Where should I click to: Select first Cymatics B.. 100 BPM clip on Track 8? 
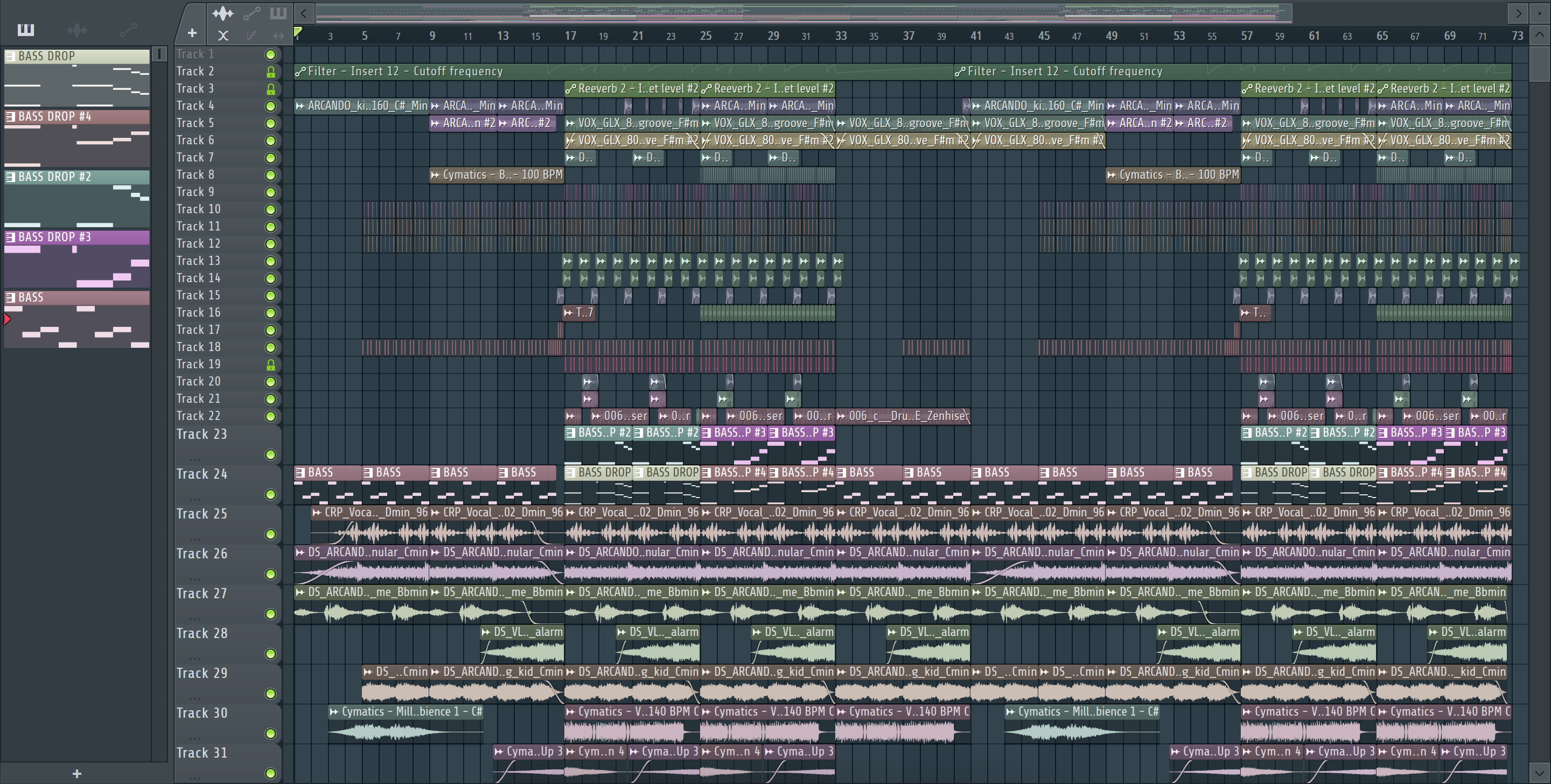[x=497, y=174]
